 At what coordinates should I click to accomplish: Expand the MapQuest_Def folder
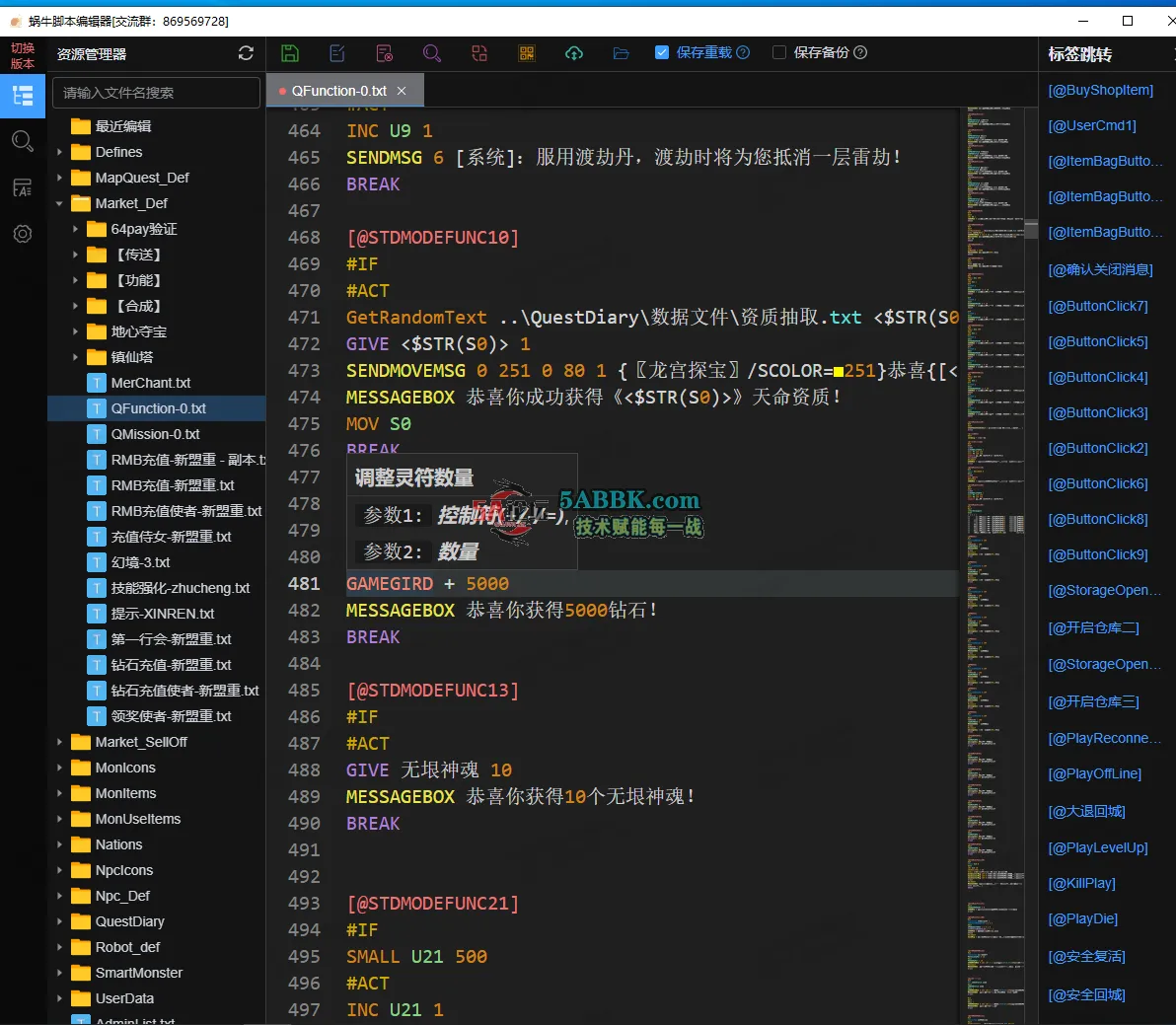(59, 178)
